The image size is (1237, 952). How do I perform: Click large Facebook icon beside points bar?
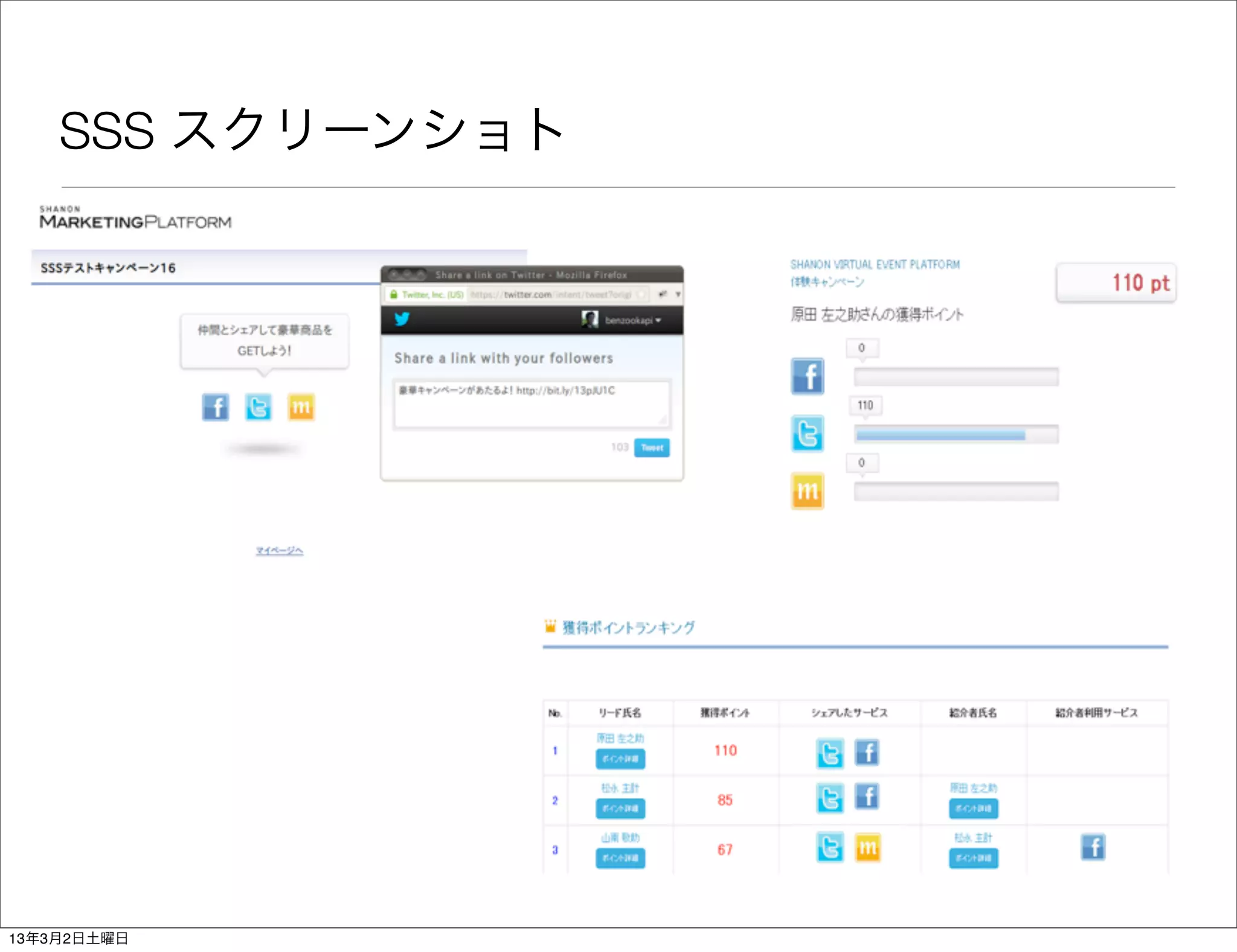tap(808, 376)
